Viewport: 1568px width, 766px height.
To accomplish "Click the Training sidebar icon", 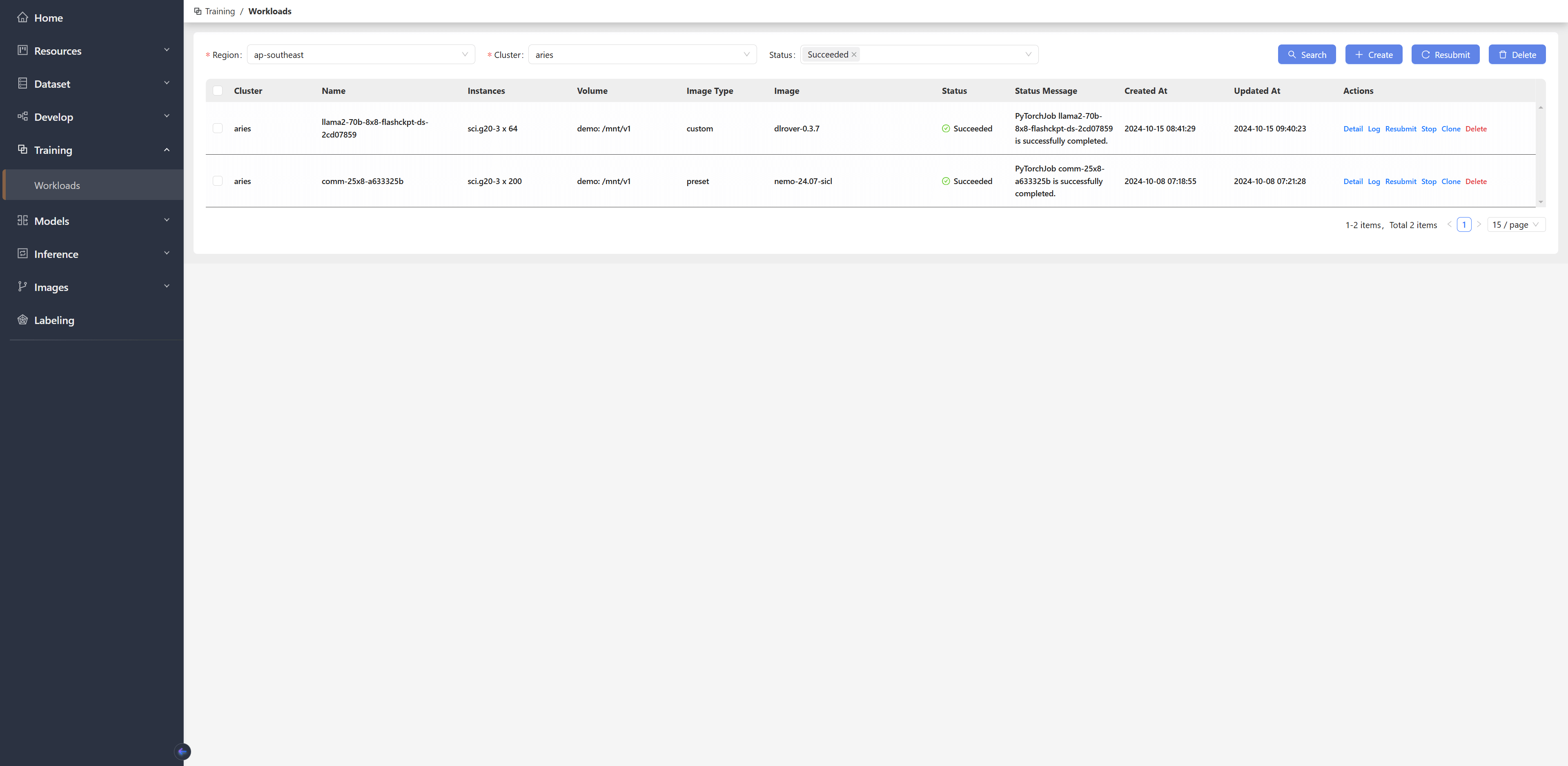I will 22,149.
